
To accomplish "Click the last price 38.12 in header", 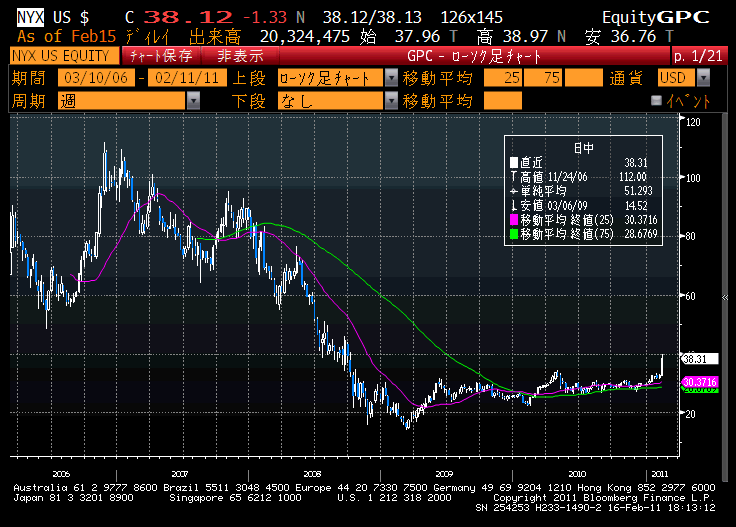I will click(x=188, y=17).
